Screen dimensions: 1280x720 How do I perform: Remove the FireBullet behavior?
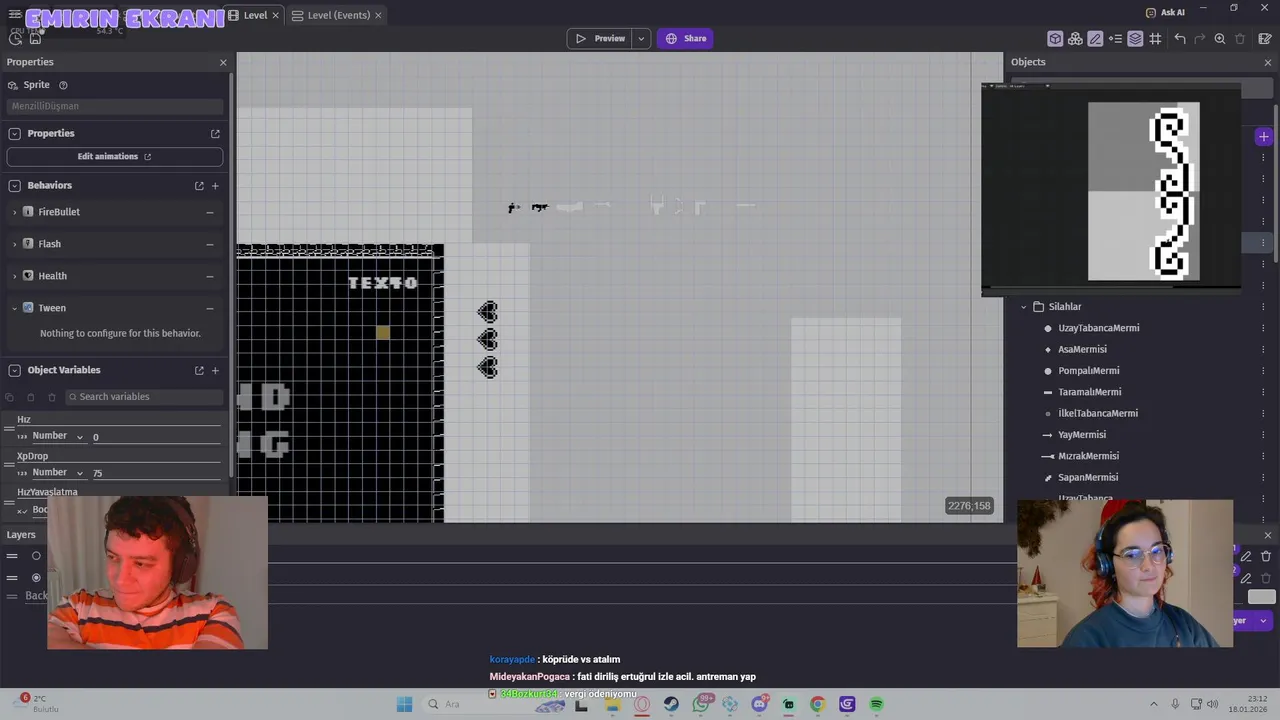coord(210,212)
